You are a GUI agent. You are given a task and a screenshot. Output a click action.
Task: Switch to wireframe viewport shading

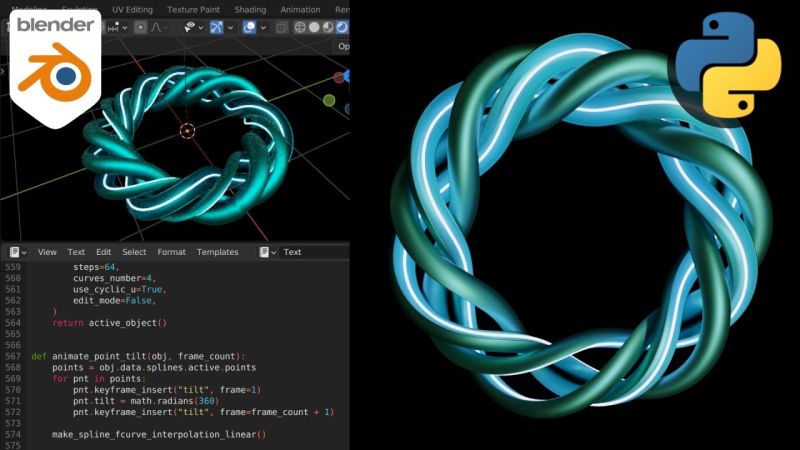point(301,28)
